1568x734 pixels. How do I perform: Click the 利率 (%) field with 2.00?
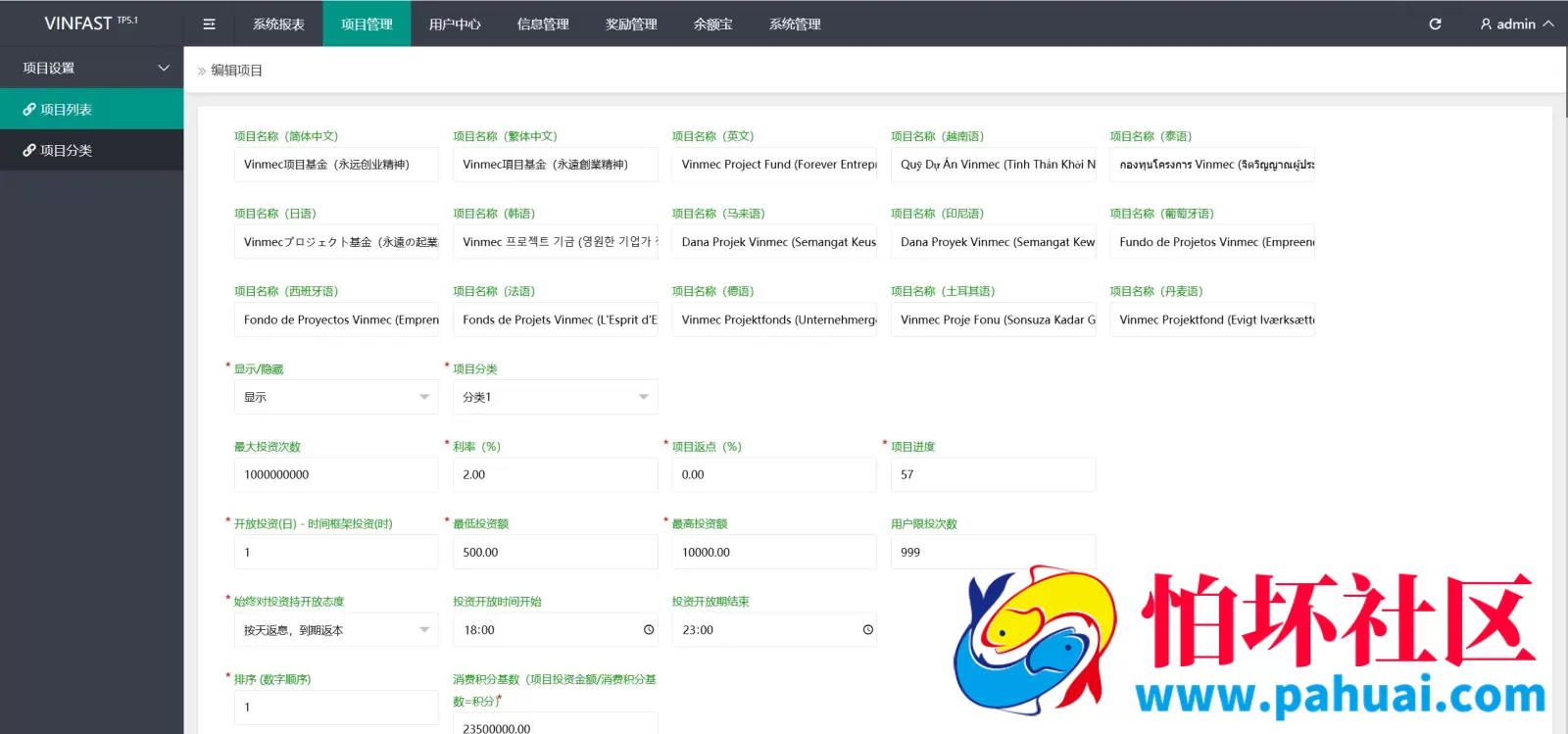pyautogui.click(x=555, y=474)
